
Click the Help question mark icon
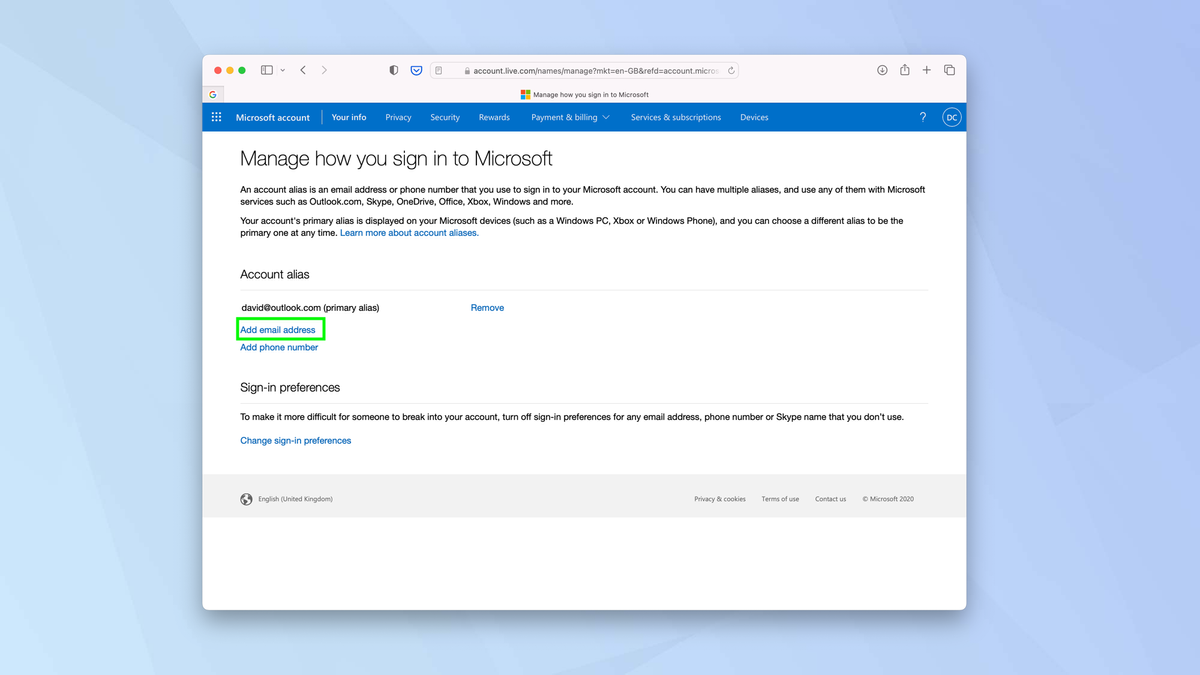pos(923,117)
